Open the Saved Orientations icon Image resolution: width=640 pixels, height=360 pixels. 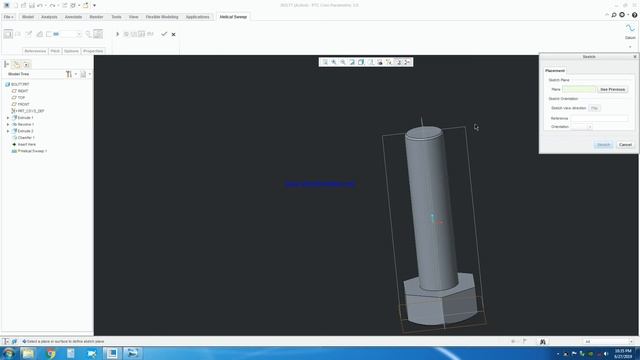coord(371,62)
